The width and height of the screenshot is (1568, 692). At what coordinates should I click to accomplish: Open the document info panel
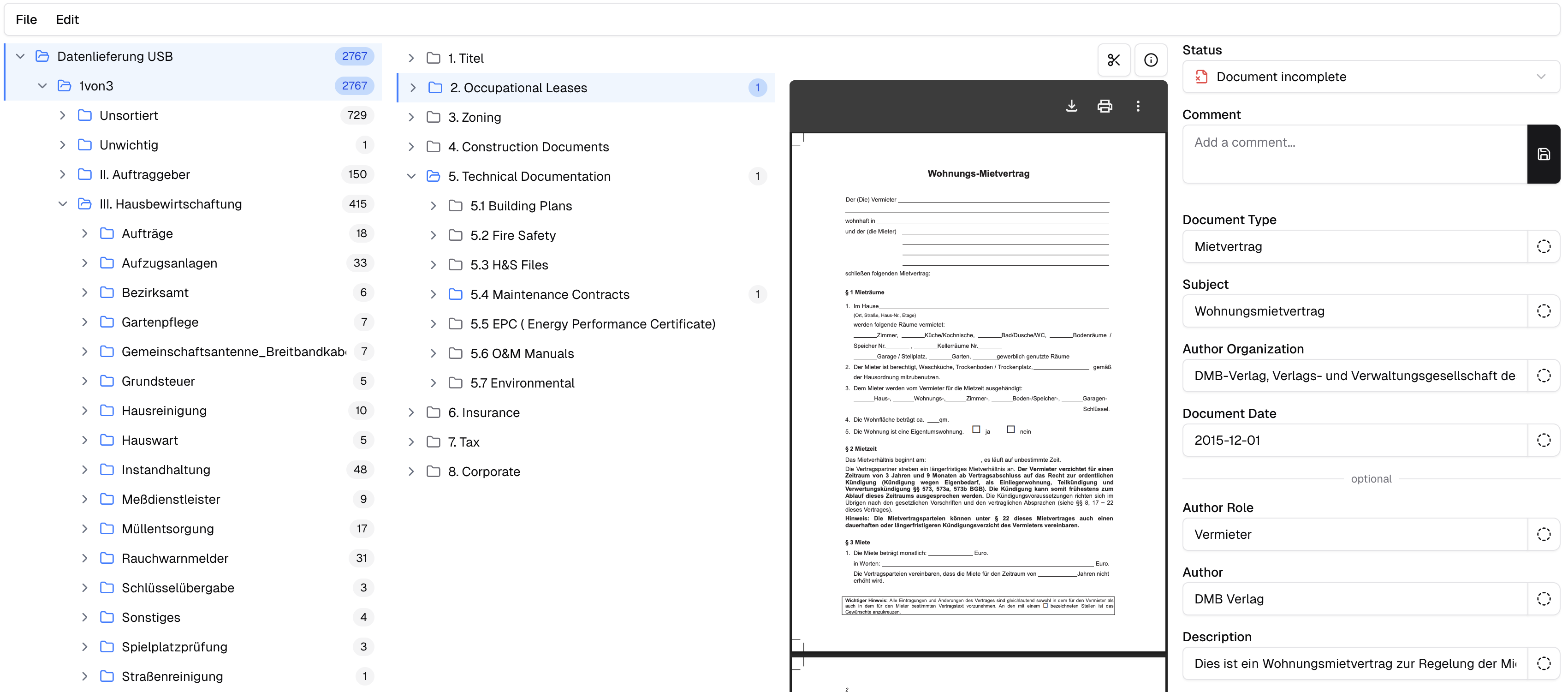pos(1151,60)
